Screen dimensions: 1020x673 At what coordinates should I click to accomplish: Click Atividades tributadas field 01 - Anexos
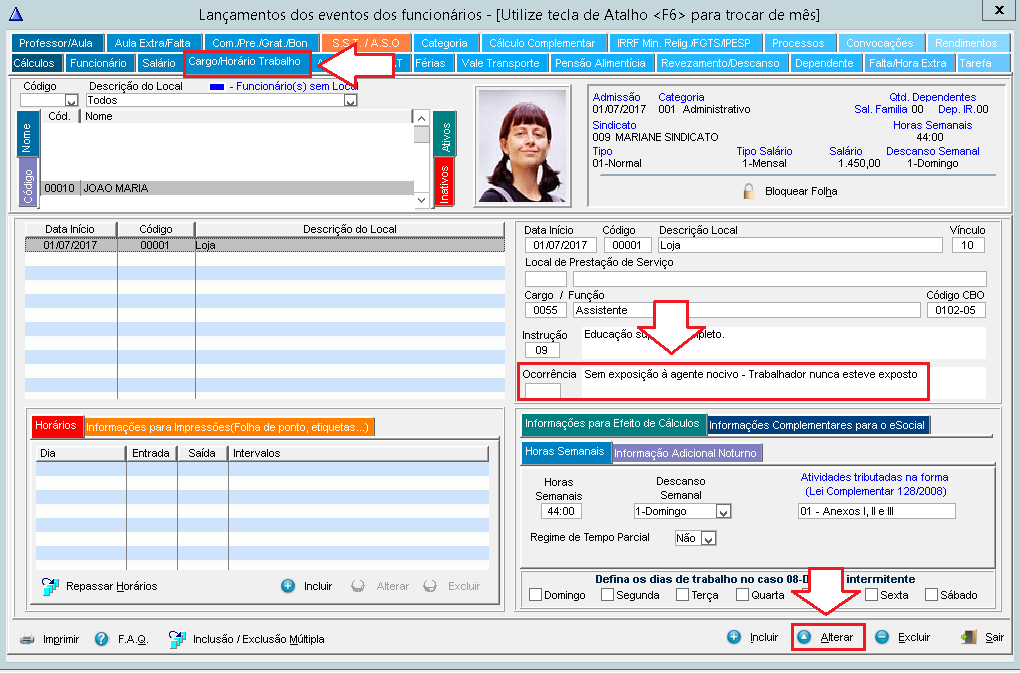[x=876, y=511]
